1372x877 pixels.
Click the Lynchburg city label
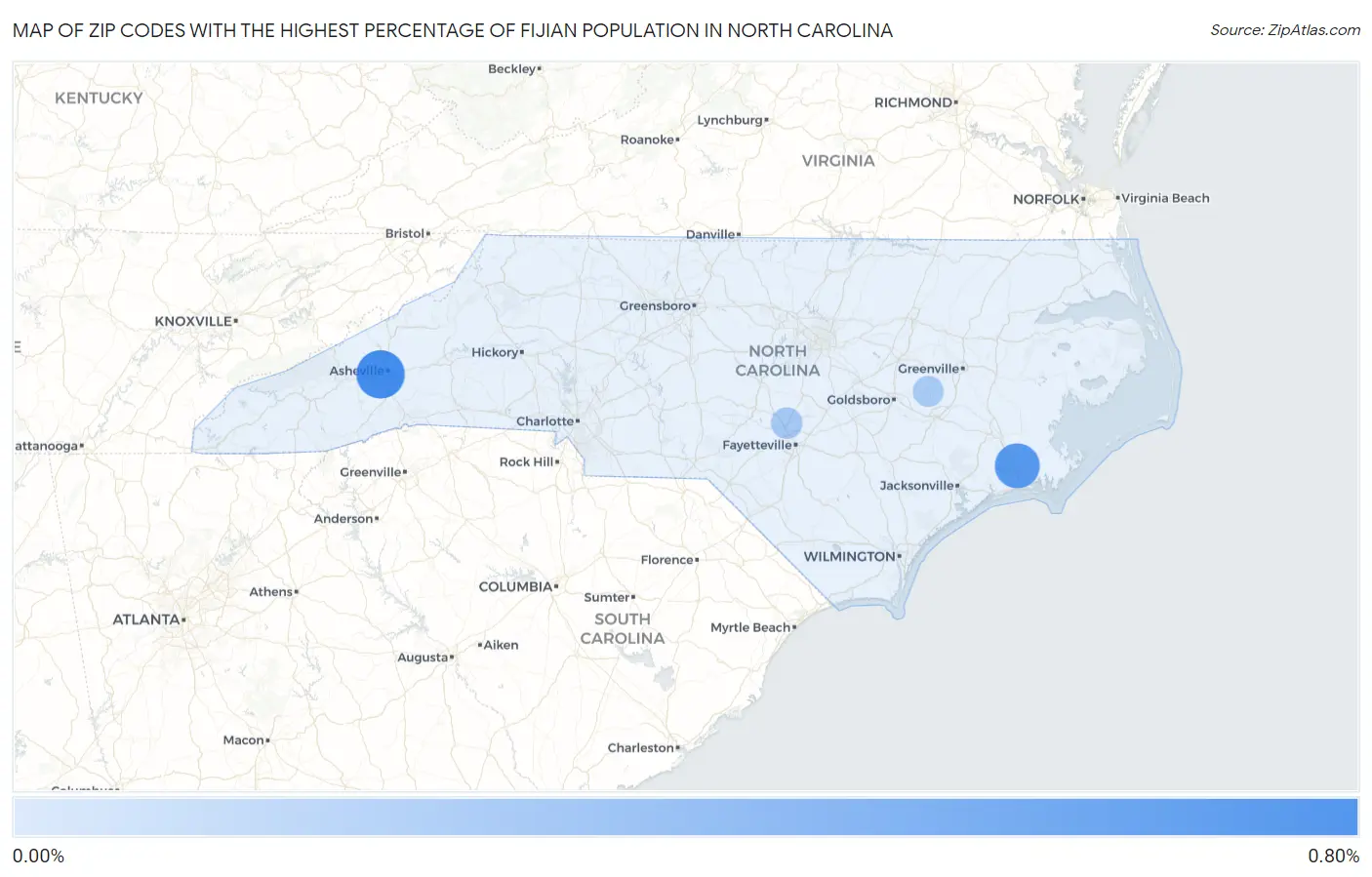click(x=730, y=120)
